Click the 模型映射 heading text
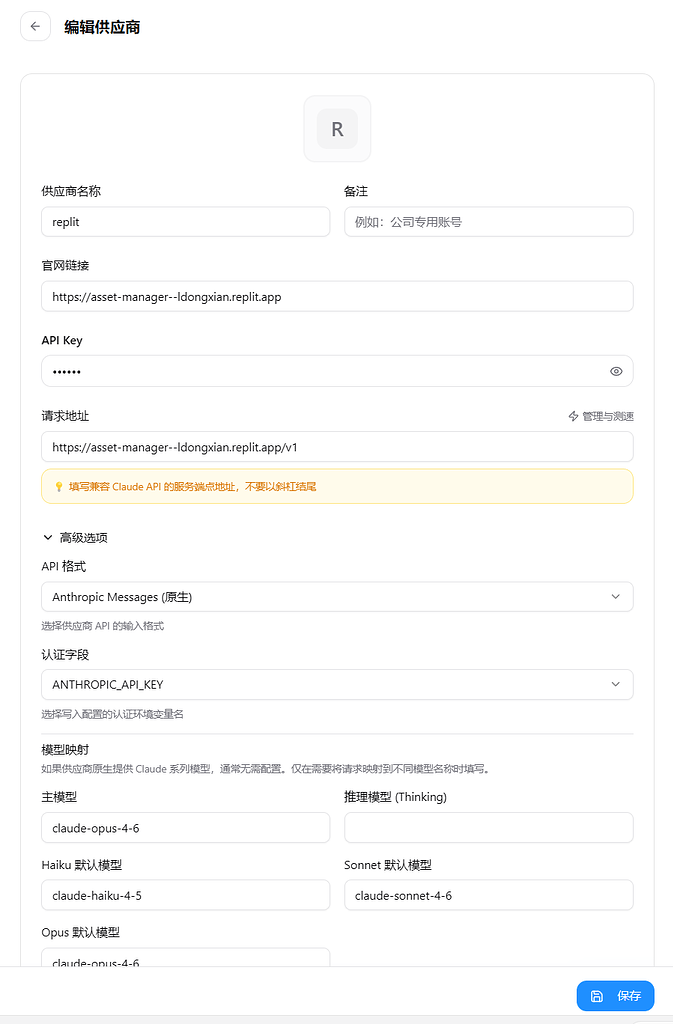The width and height of the screenshot is (673, 1024). click(x=65, y=750)
